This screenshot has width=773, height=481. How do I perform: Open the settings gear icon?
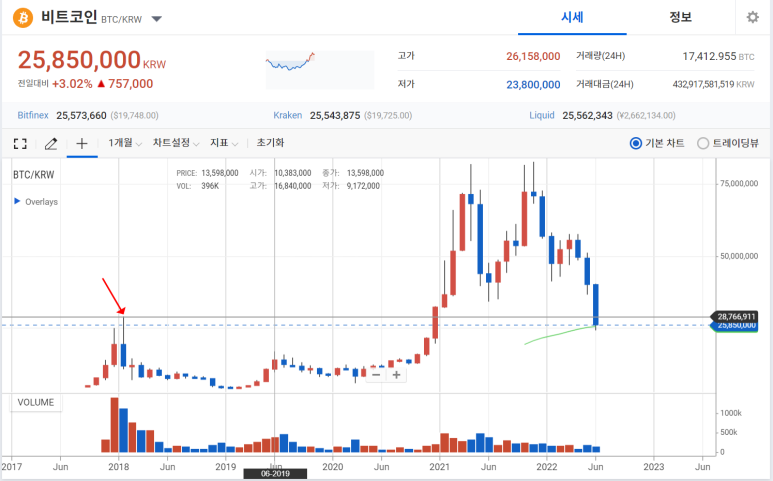coord(752,17)
